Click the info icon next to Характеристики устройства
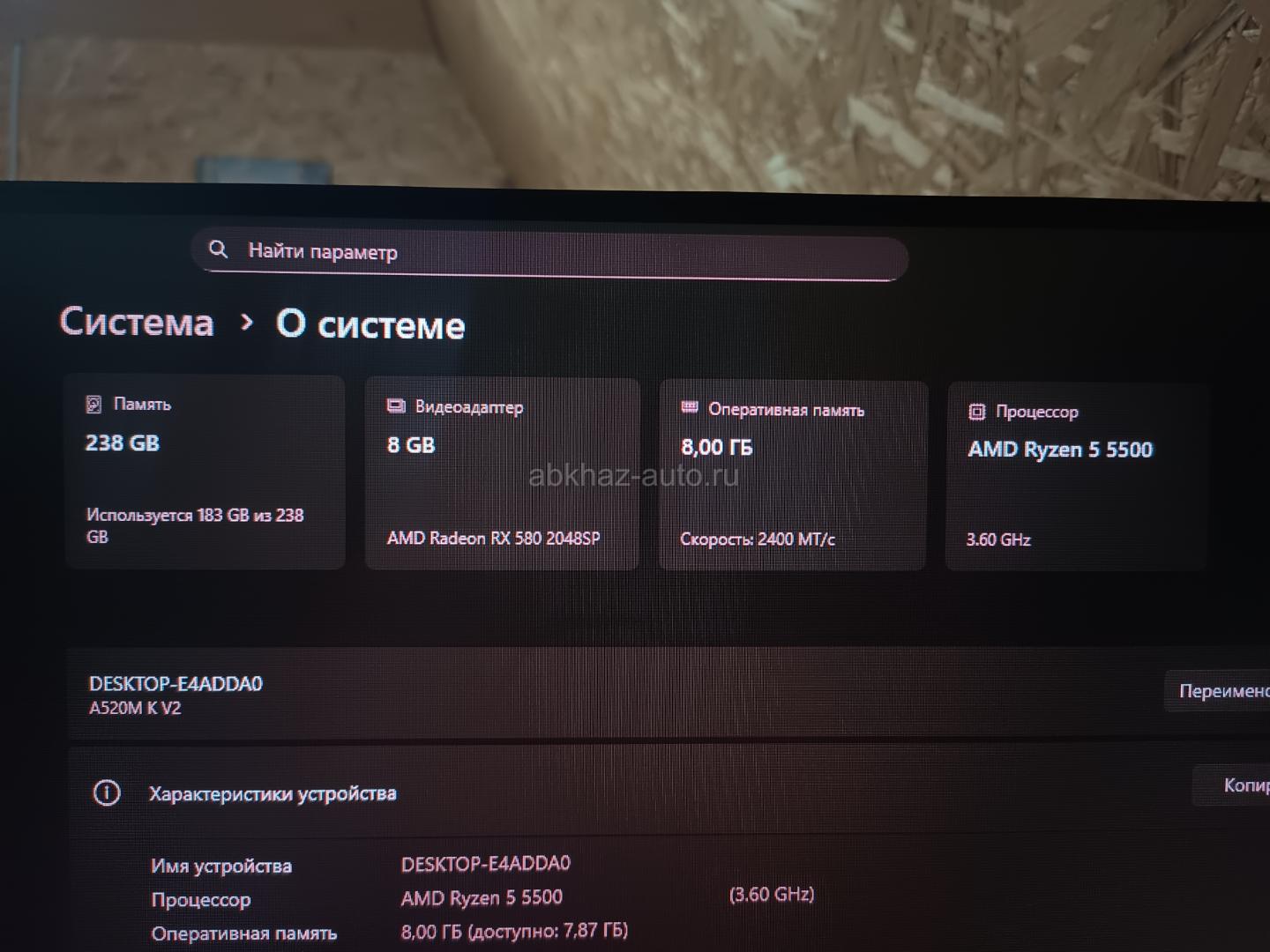The image size is (1270, 952). [x=107, y=792]
